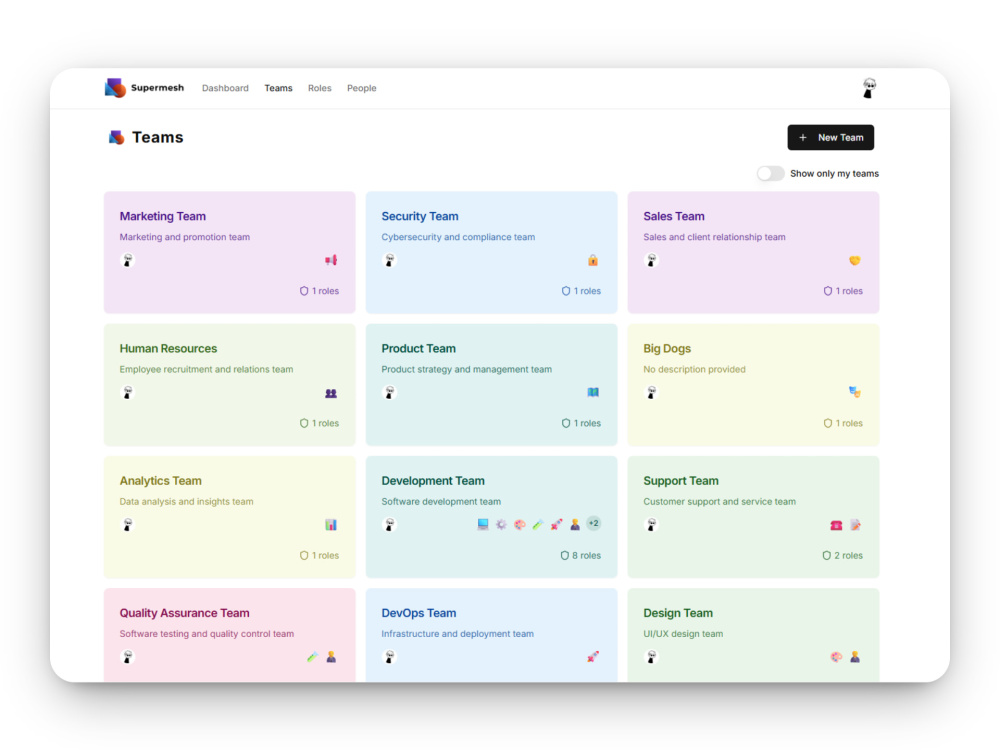Click the person icon on Quality Assurance Team

331,657
